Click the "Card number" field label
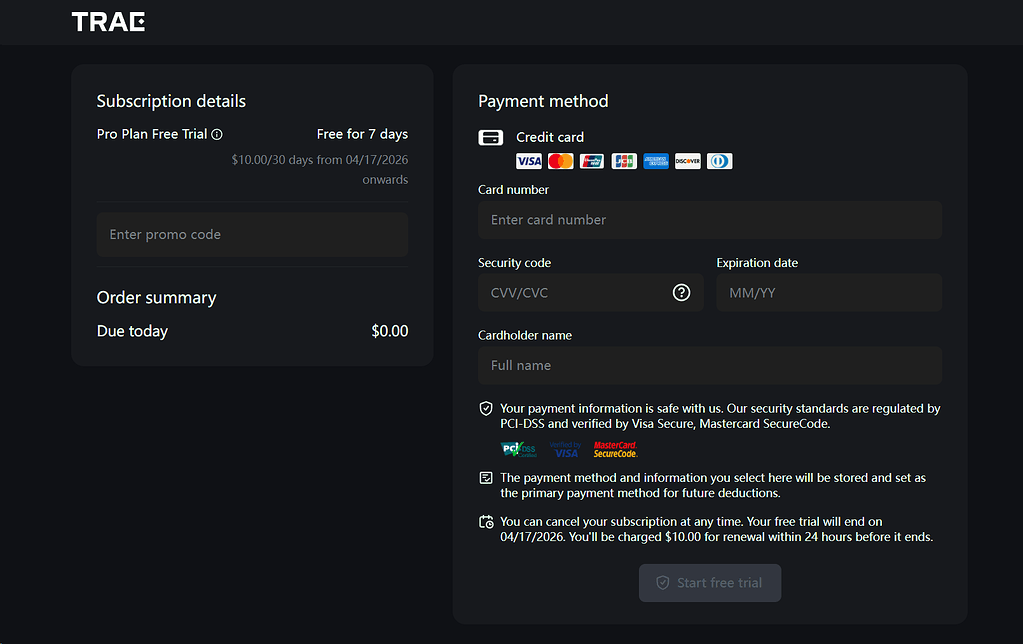 [513, 190]
